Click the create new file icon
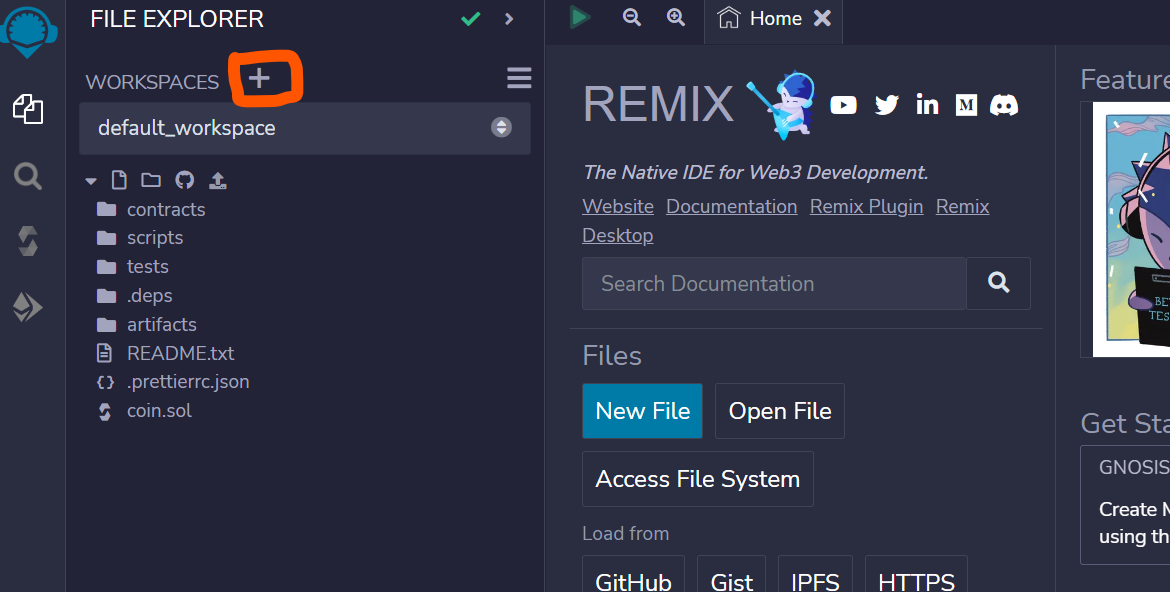 [119, 181]
